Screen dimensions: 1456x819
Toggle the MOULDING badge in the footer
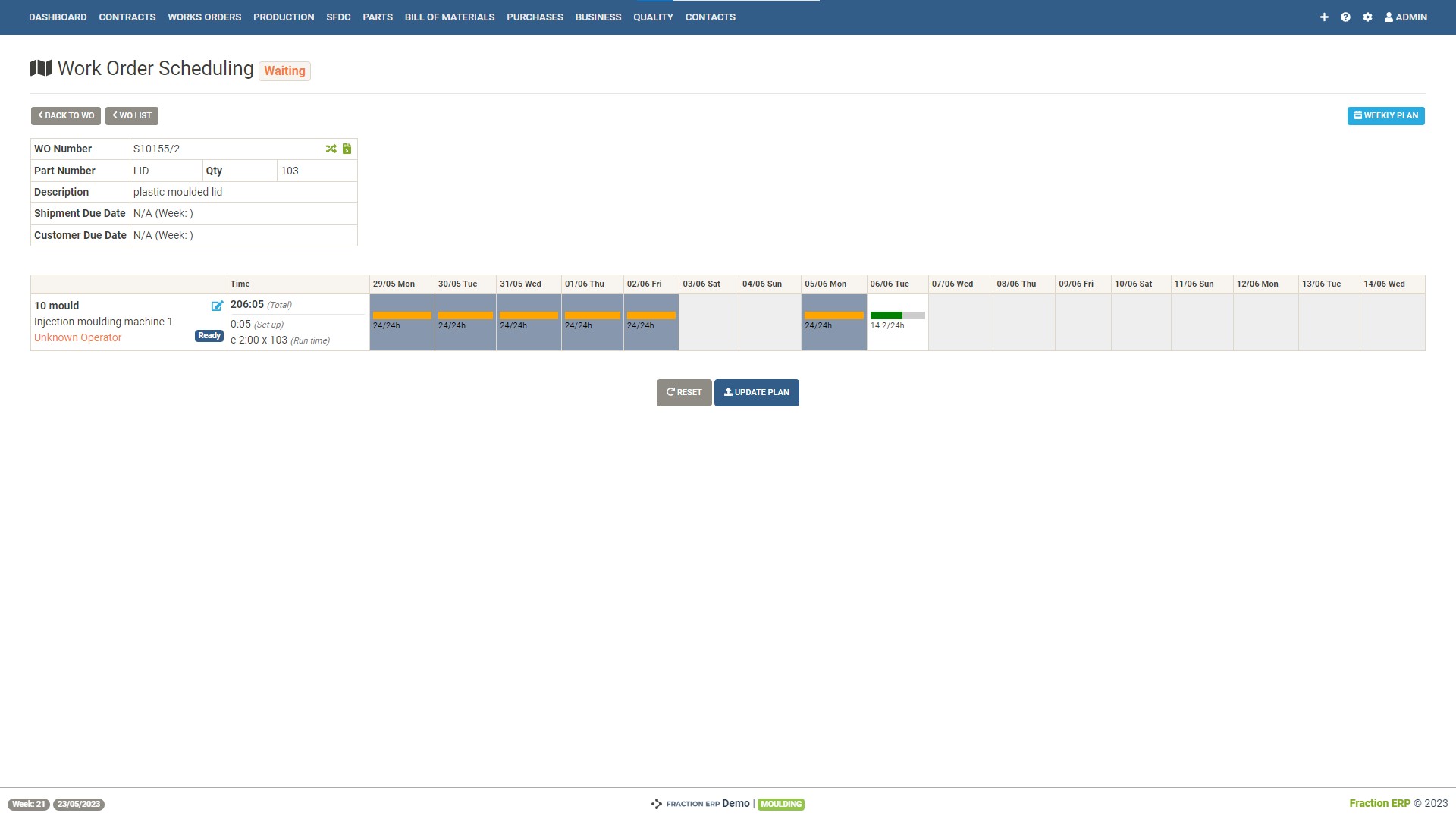pyautogui.click(x=780, y=804)
